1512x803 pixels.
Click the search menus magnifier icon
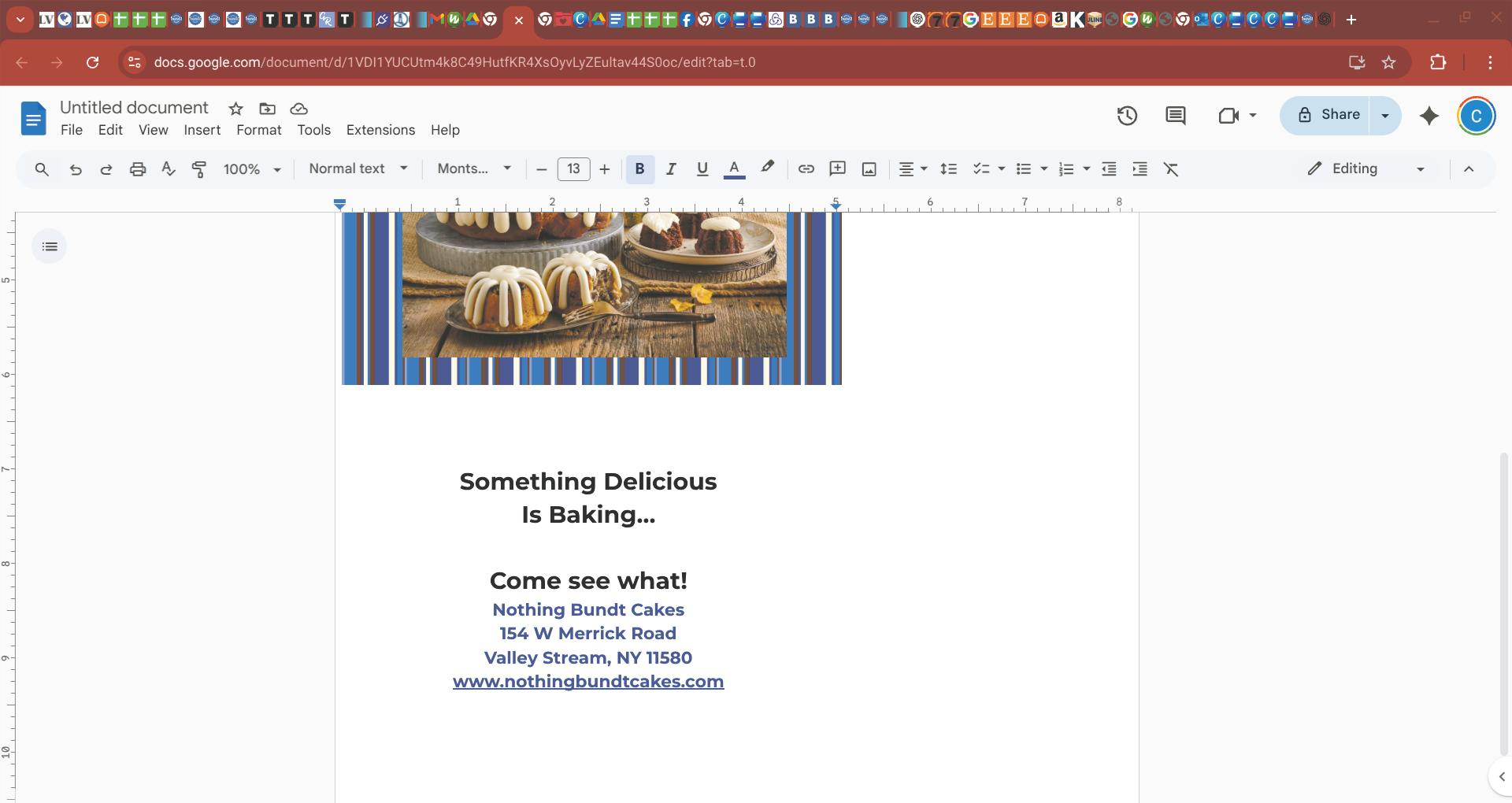[x=42, y=169]
